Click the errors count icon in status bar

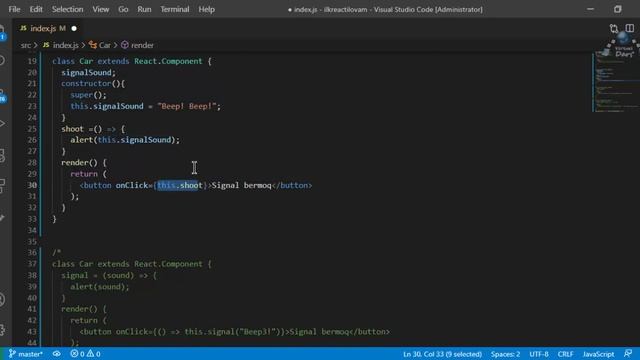(x=77, y=354)
